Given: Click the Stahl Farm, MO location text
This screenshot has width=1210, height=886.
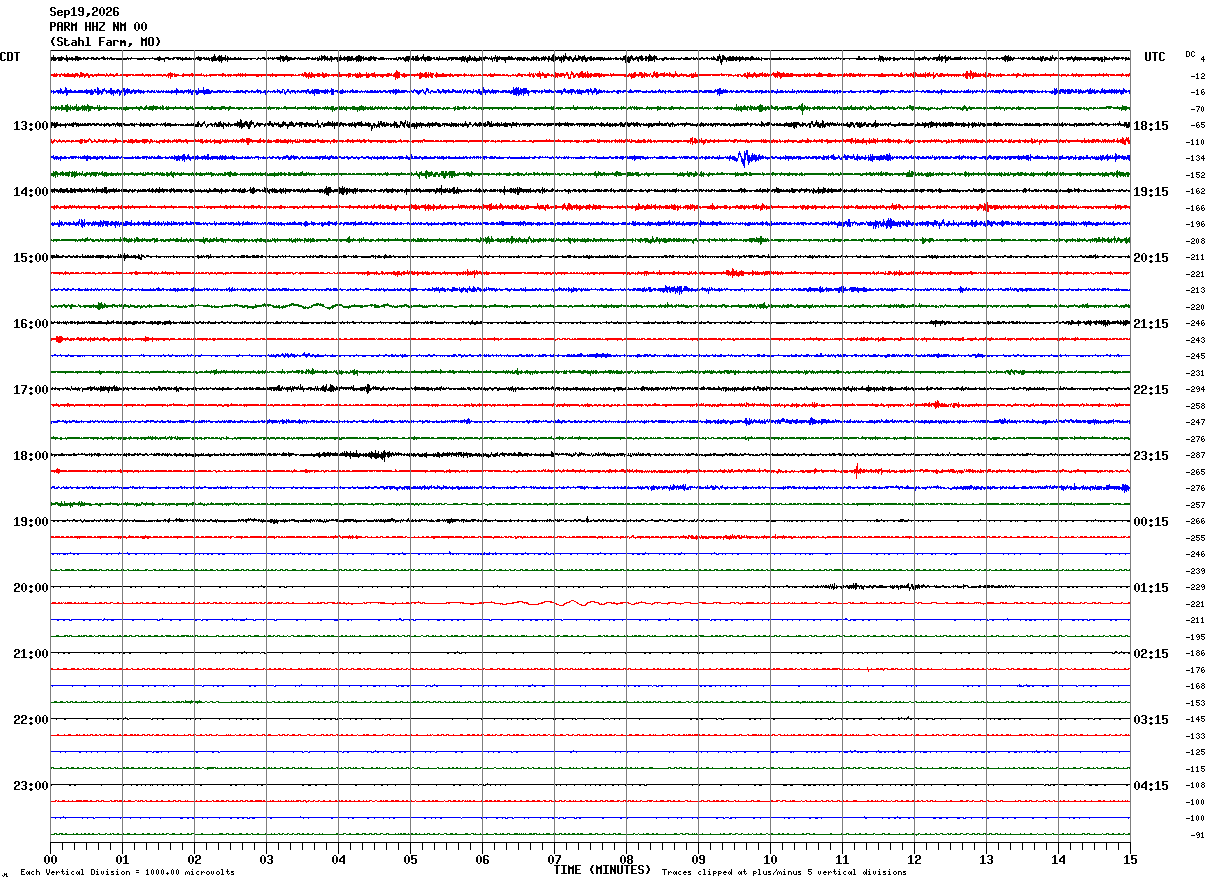Looking at the screenshot, I should pyautogui.click(x=105, y=42).
